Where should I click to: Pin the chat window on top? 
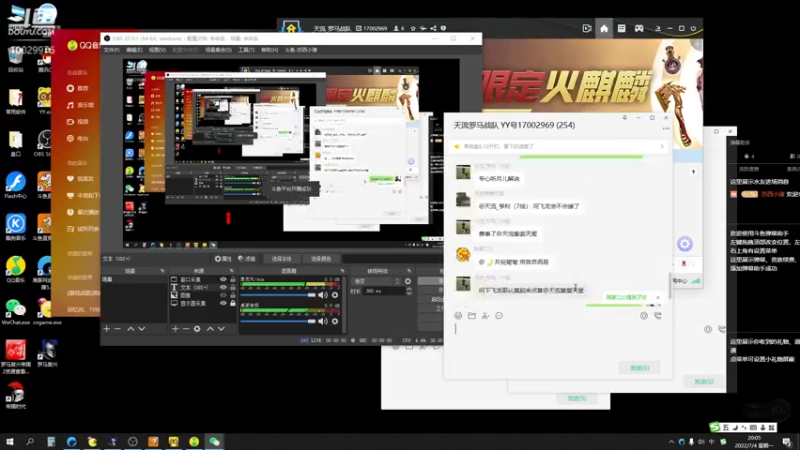[x=624, y=118]
